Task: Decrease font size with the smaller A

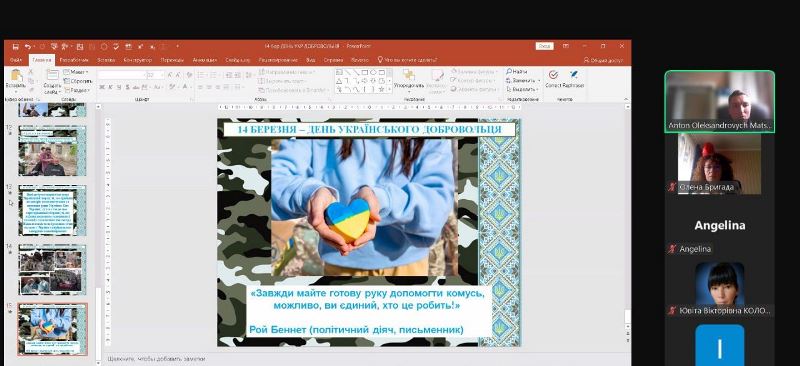Action: tap(178, 75)
